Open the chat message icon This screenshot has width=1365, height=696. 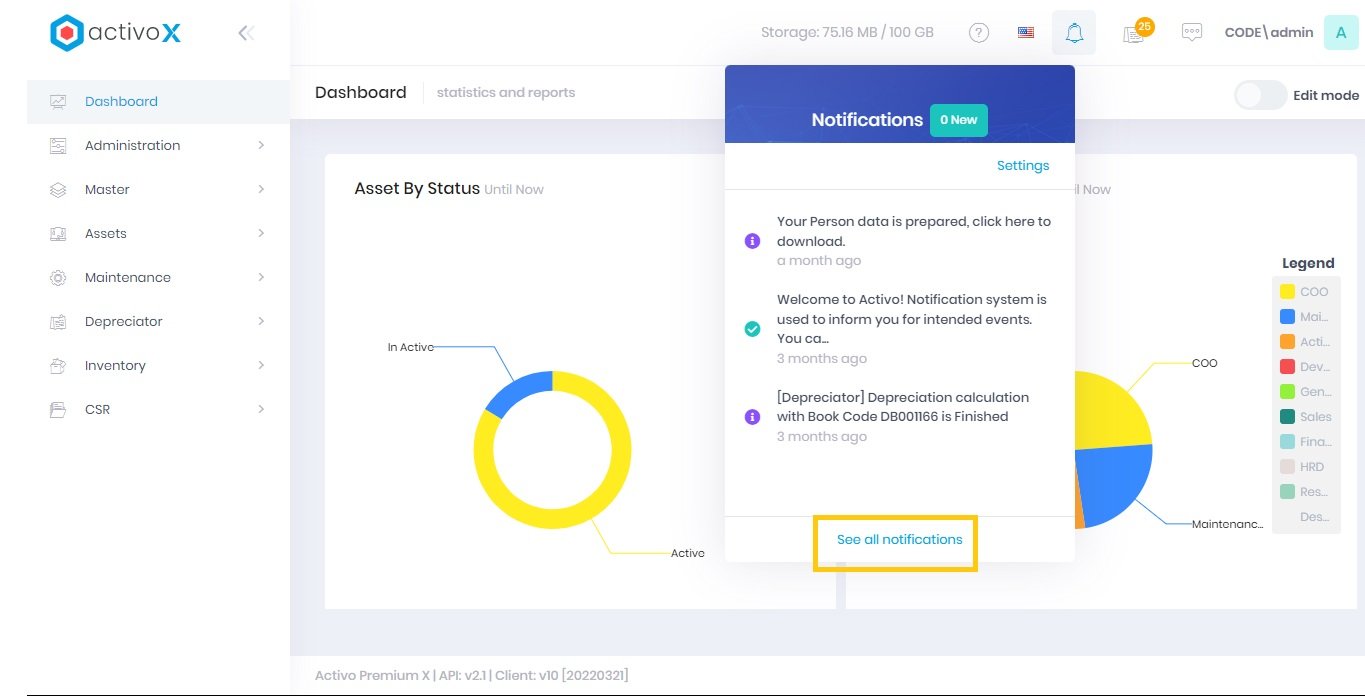point(1191,33)
